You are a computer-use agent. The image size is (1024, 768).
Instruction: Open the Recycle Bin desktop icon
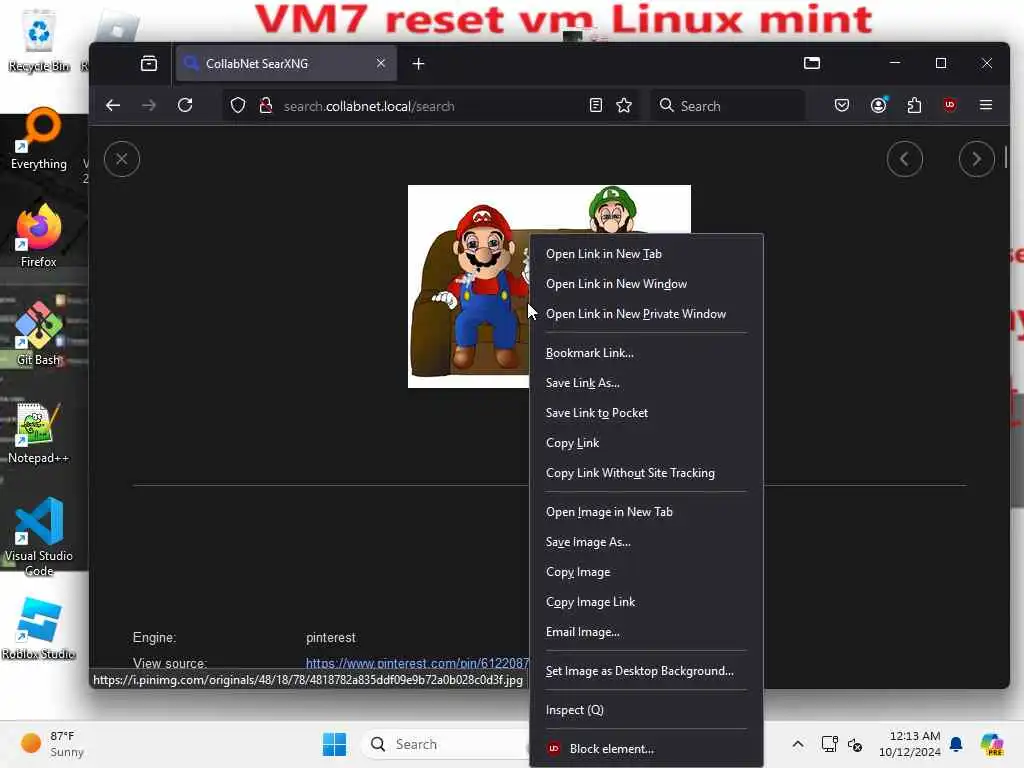point(39,40)
